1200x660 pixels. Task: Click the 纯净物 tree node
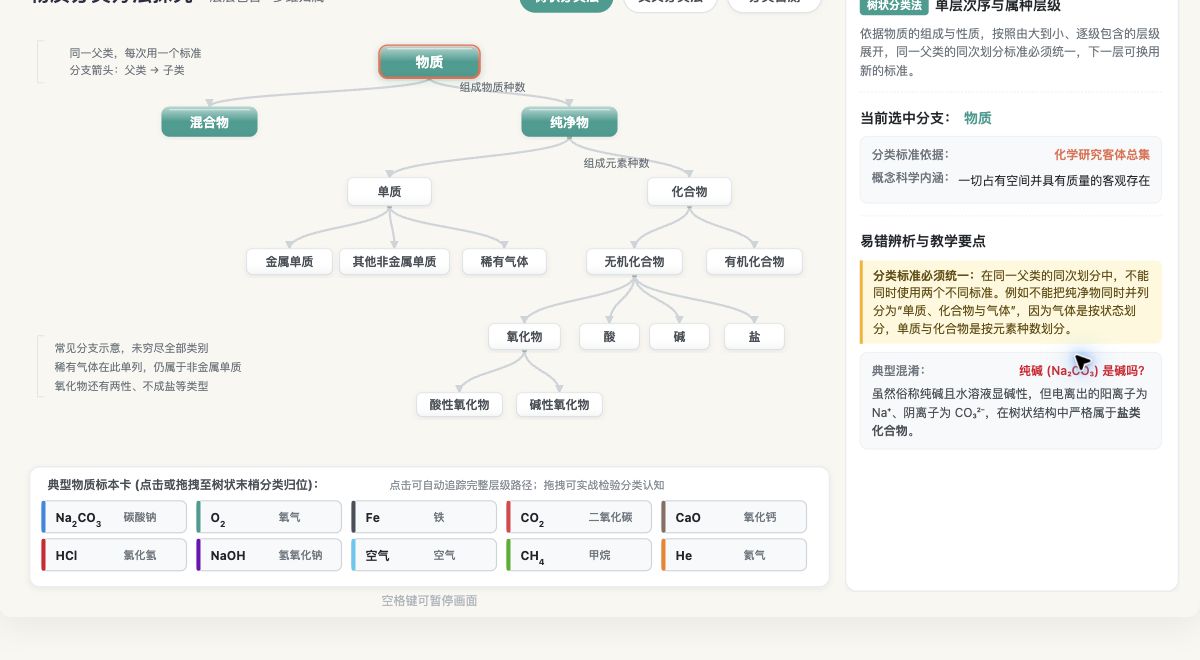coord(569,122)
